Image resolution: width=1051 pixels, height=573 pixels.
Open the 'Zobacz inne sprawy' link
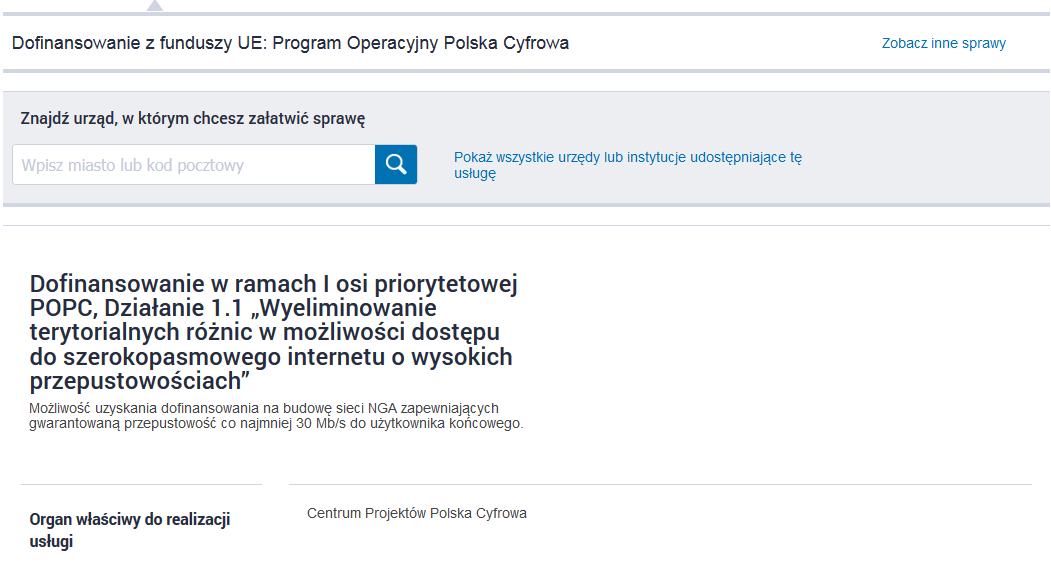point(943,43)
